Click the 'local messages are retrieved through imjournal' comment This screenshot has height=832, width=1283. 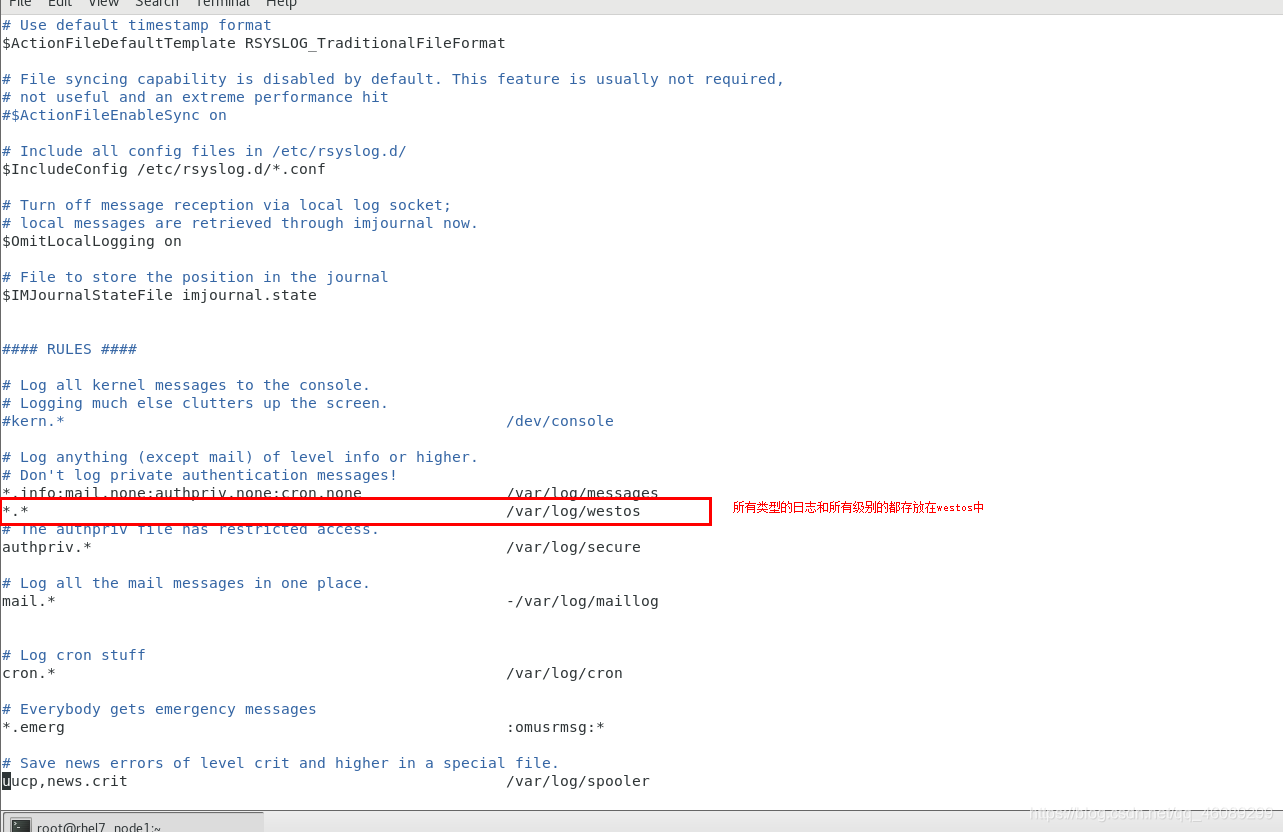pos(240,223)
